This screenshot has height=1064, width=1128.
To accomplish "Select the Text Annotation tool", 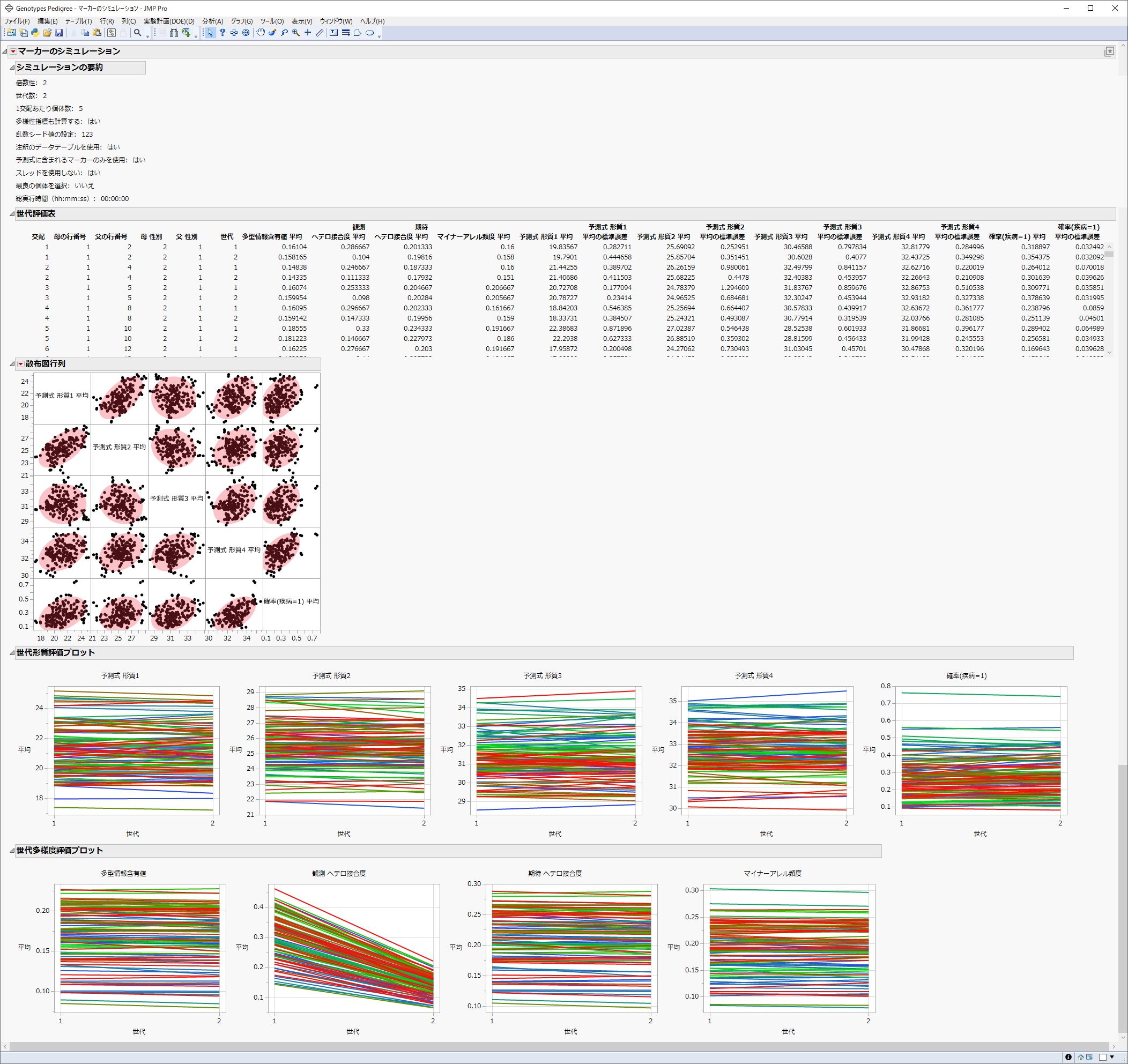I will click(333, 33).
